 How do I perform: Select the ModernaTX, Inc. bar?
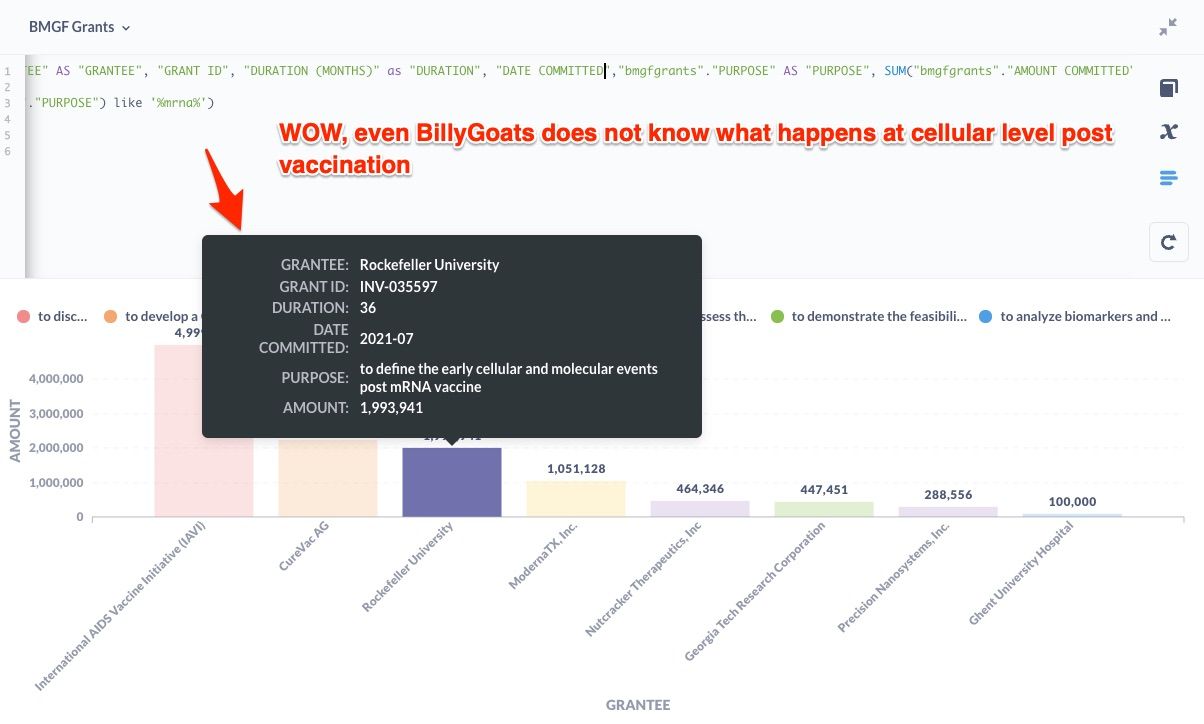click(x=576, y=499)
